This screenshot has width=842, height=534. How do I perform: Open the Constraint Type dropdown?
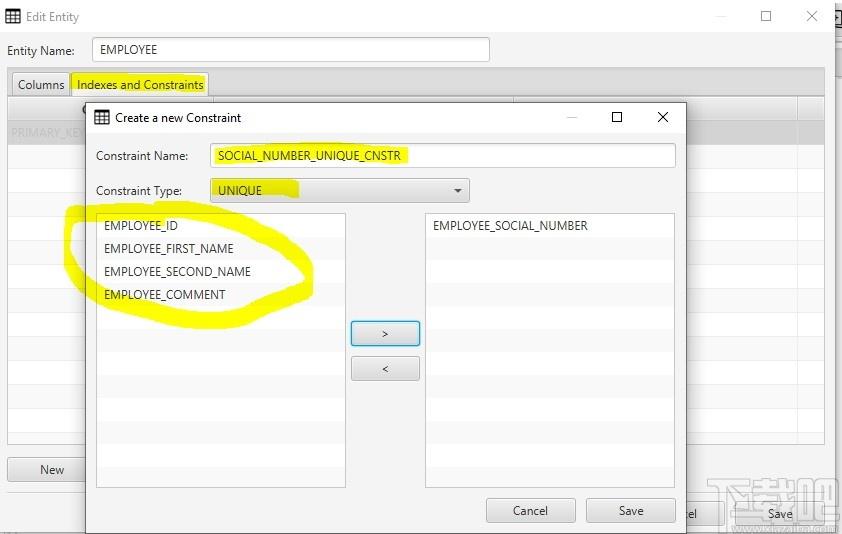340,191
